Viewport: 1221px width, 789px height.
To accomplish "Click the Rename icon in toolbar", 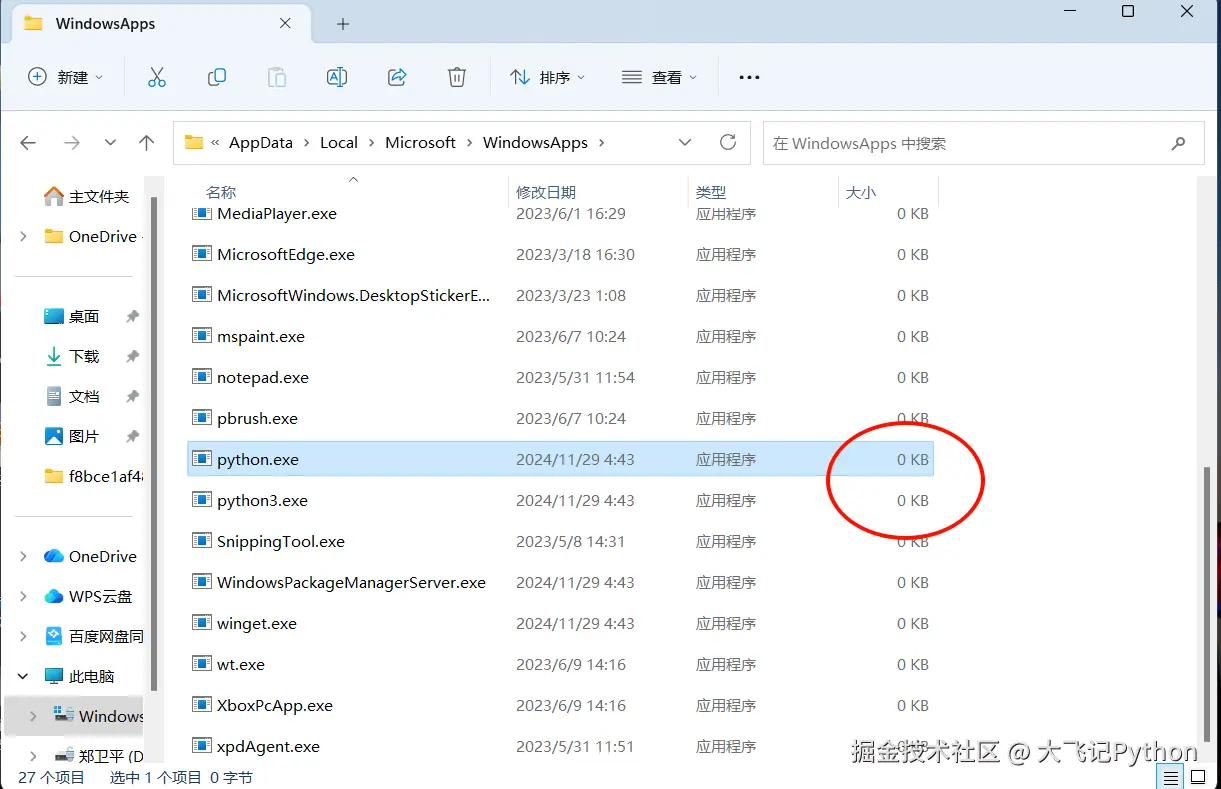I will pyautogui.click(x=337, y=77).
